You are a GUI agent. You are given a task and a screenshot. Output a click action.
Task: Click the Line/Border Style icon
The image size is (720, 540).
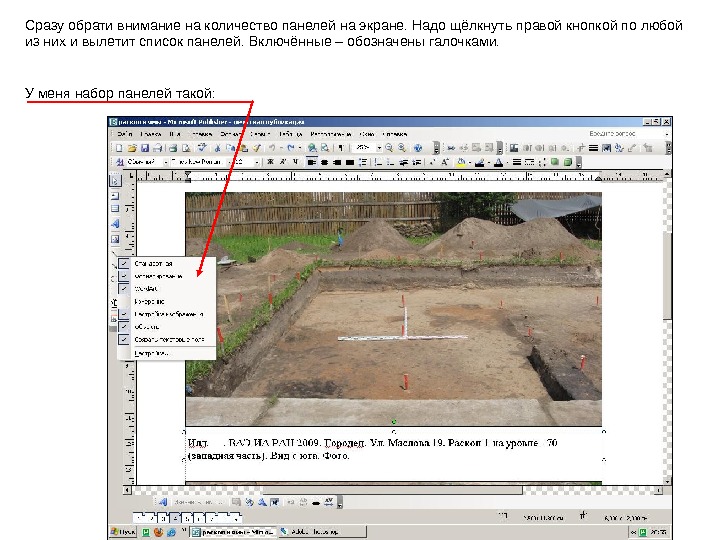point(517,162)
